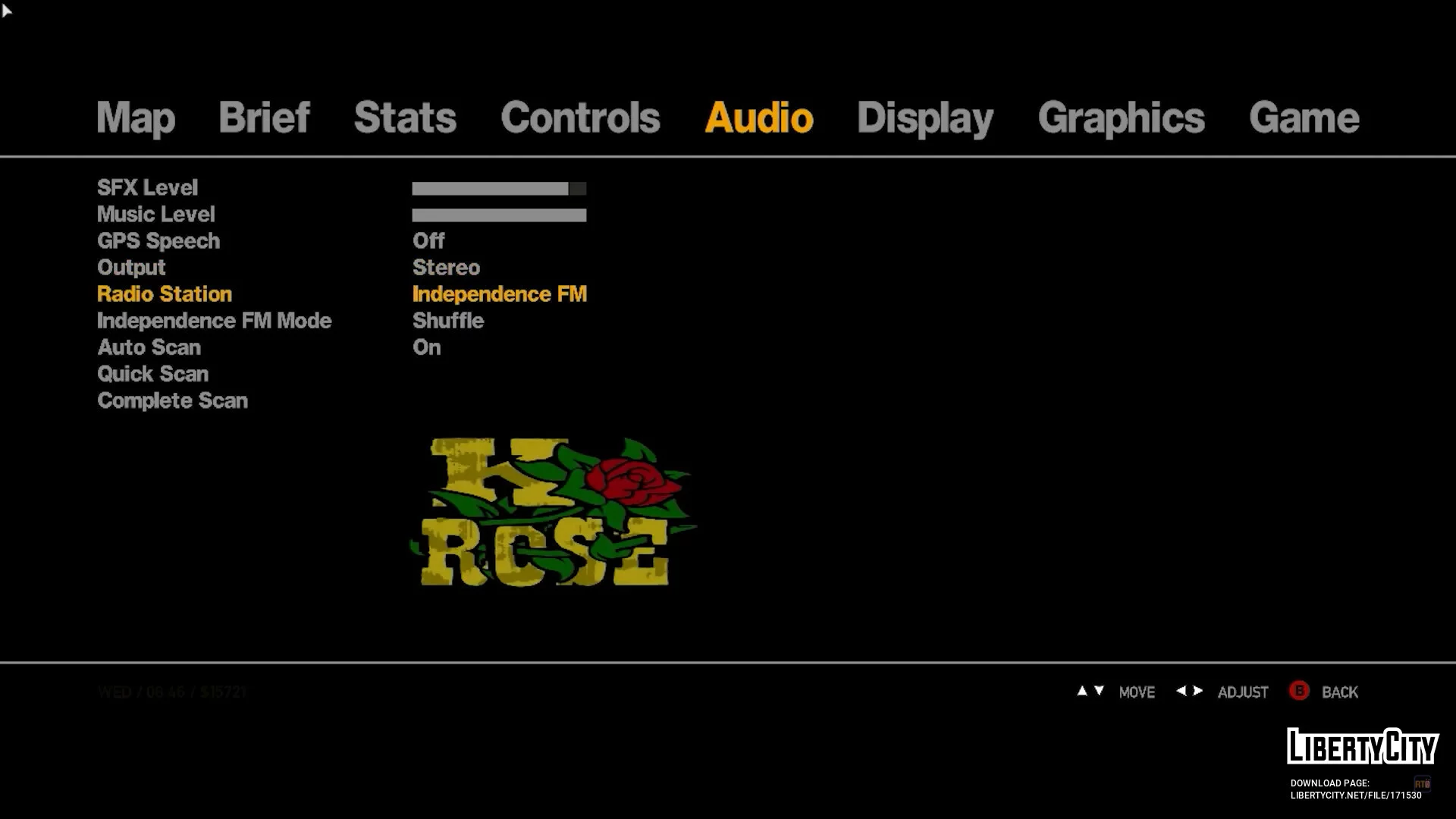This screenshot has width=1456, height=819.
Task: Open the Graphics tab
Action: click(x=1121, y=119)
